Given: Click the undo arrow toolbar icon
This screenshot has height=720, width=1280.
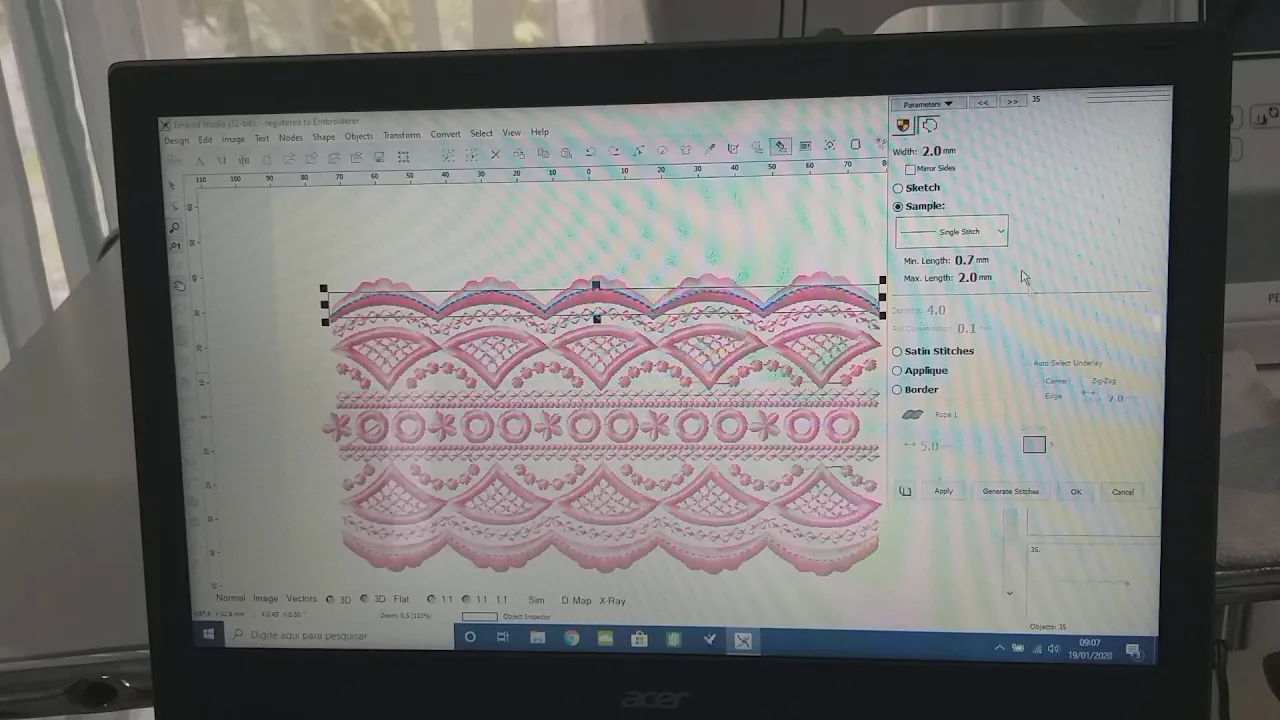Looking at the screenshot, I should [x=590, y=152].
